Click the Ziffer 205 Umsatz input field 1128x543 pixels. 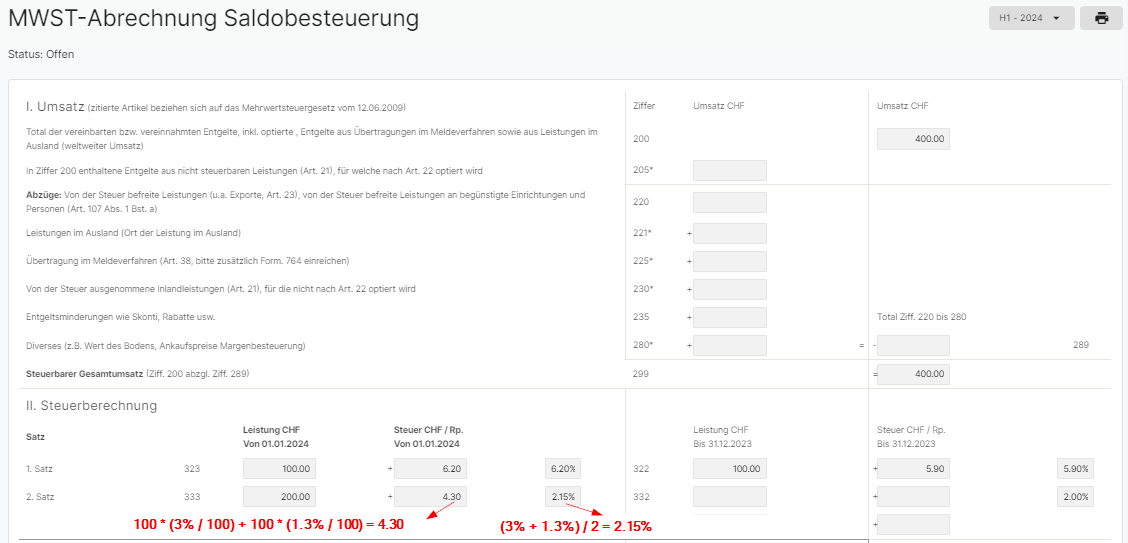click(x=729, y=170)
